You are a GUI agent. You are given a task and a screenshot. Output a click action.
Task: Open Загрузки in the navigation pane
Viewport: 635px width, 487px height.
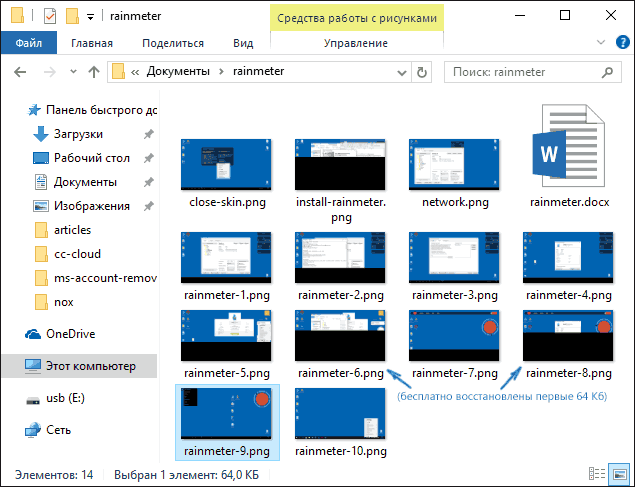78,134
